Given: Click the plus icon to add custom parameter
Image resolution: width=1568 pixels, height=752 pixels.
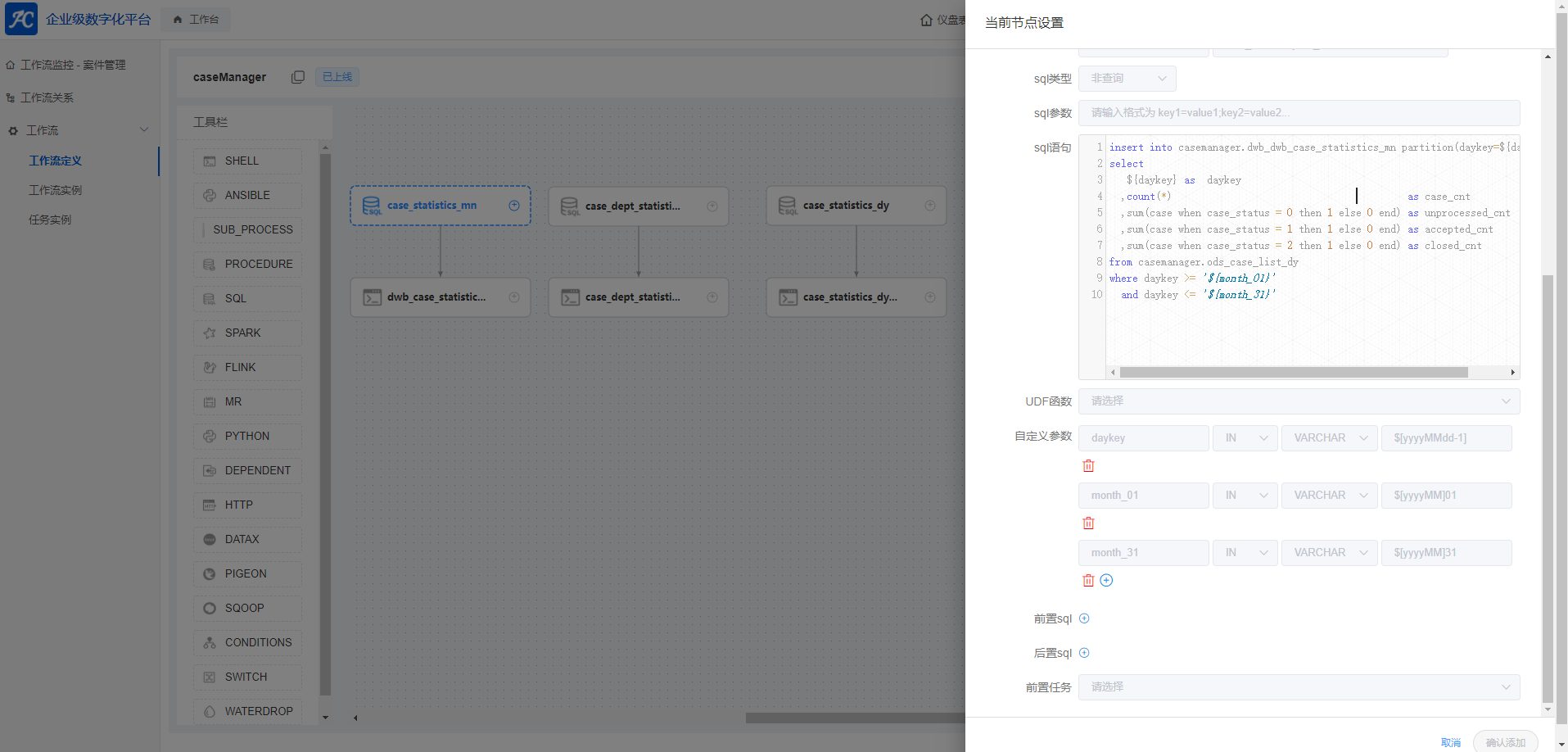Looking at the screenshot, I should (1106, 581).
